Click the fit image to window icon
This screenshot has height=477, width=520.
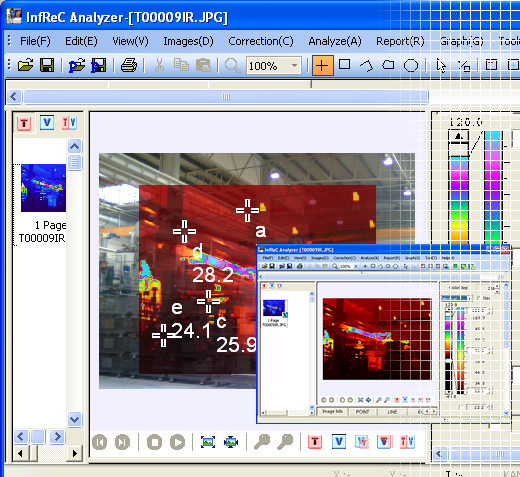[208, 442]
